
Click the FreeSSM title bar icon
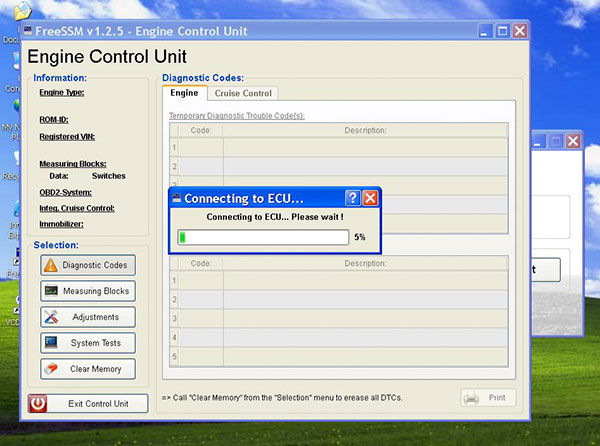pos(28,31)
